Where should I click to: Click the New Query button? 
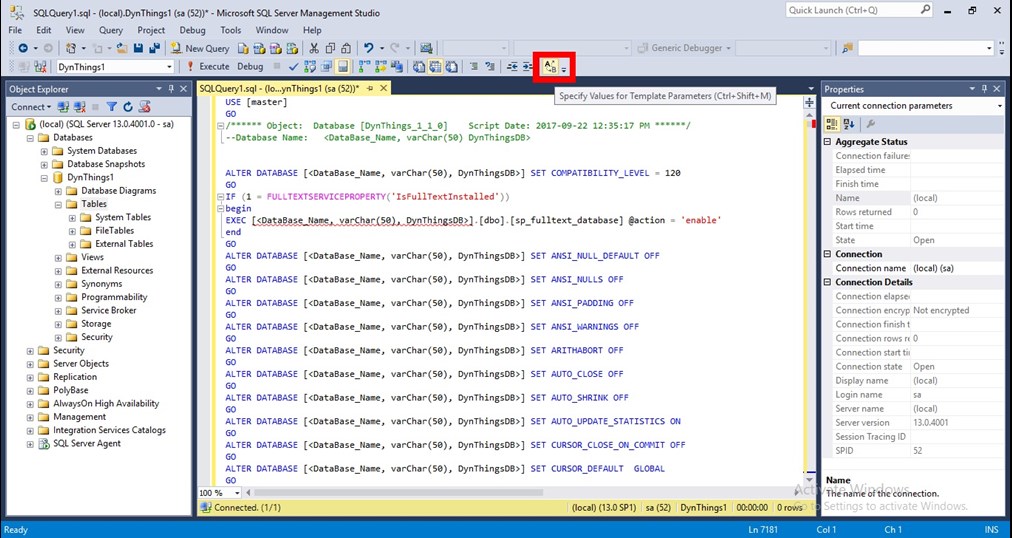coord(200,48)
